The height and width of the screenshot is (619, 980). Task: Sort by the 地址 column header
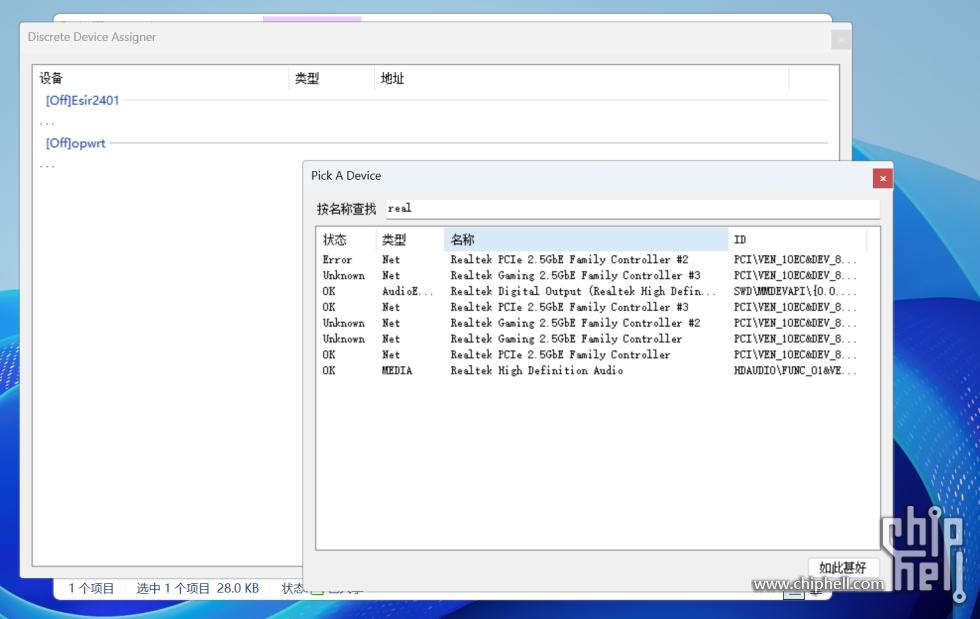(x=581, y=78)
